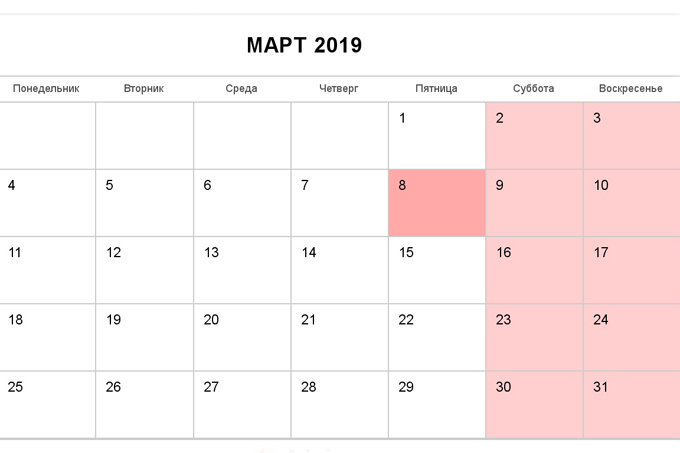This screenshot has width=680, height=453.
Task: Click the Четверг column header
Action: tap(339, 88)
